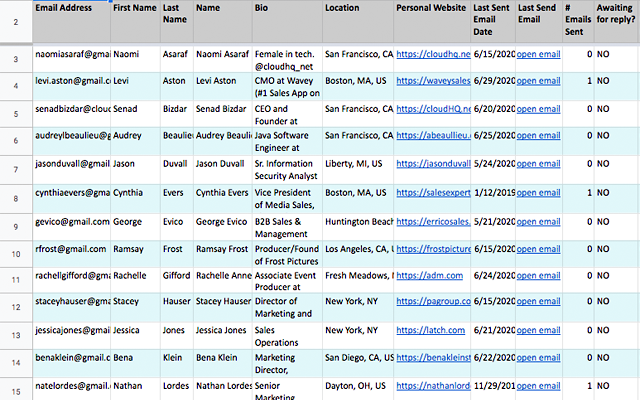The width and height of the screenshot is (640, 400).
Task: Select the naomiasaraf@gmail email cell
Action: (x=71, y=59)
